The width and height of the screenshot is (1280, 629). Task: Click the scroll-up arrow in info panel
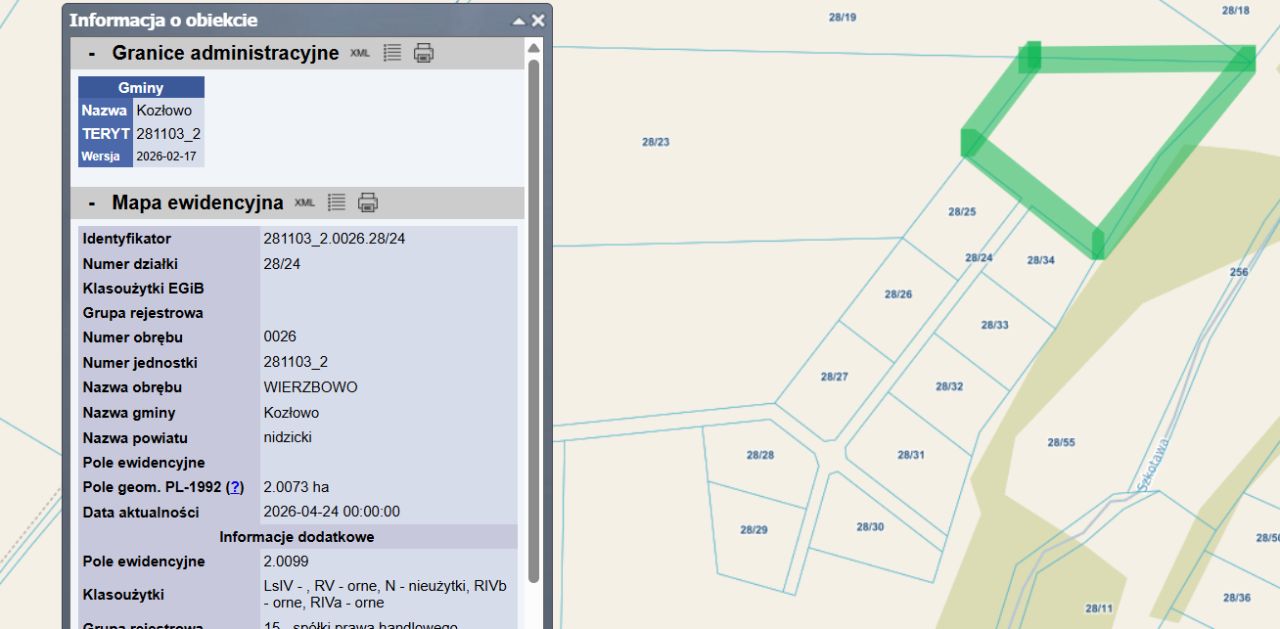coord(534,48)
